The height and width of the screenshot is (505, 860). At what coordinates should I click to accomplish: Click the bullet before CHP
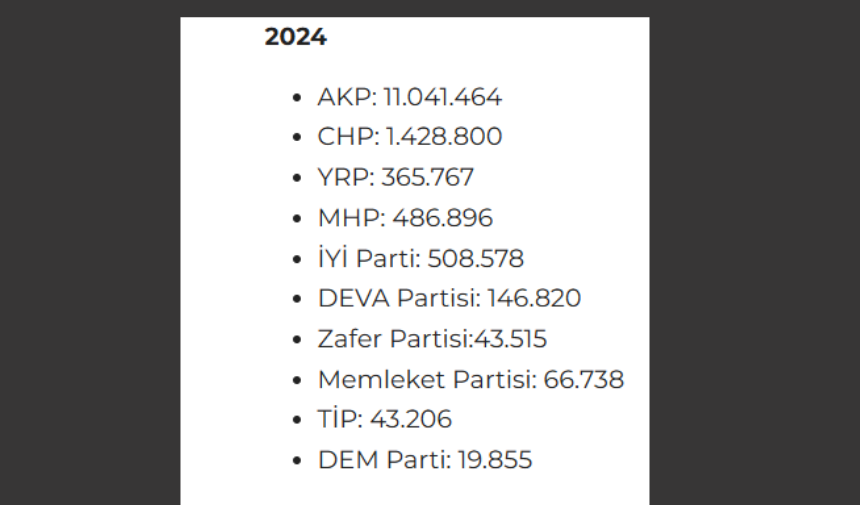coord(297,137)
